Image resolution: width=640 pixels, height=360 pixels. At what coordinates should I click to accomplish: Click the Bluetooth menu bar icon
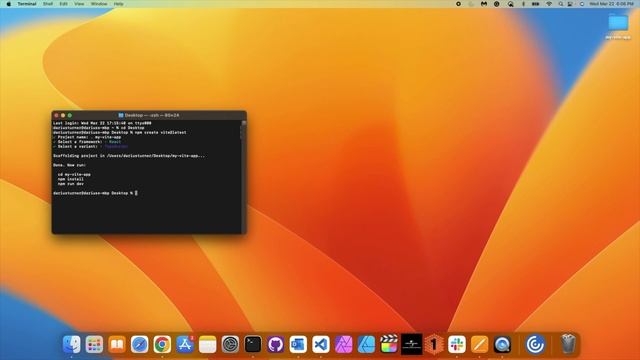tap(523, 4)
